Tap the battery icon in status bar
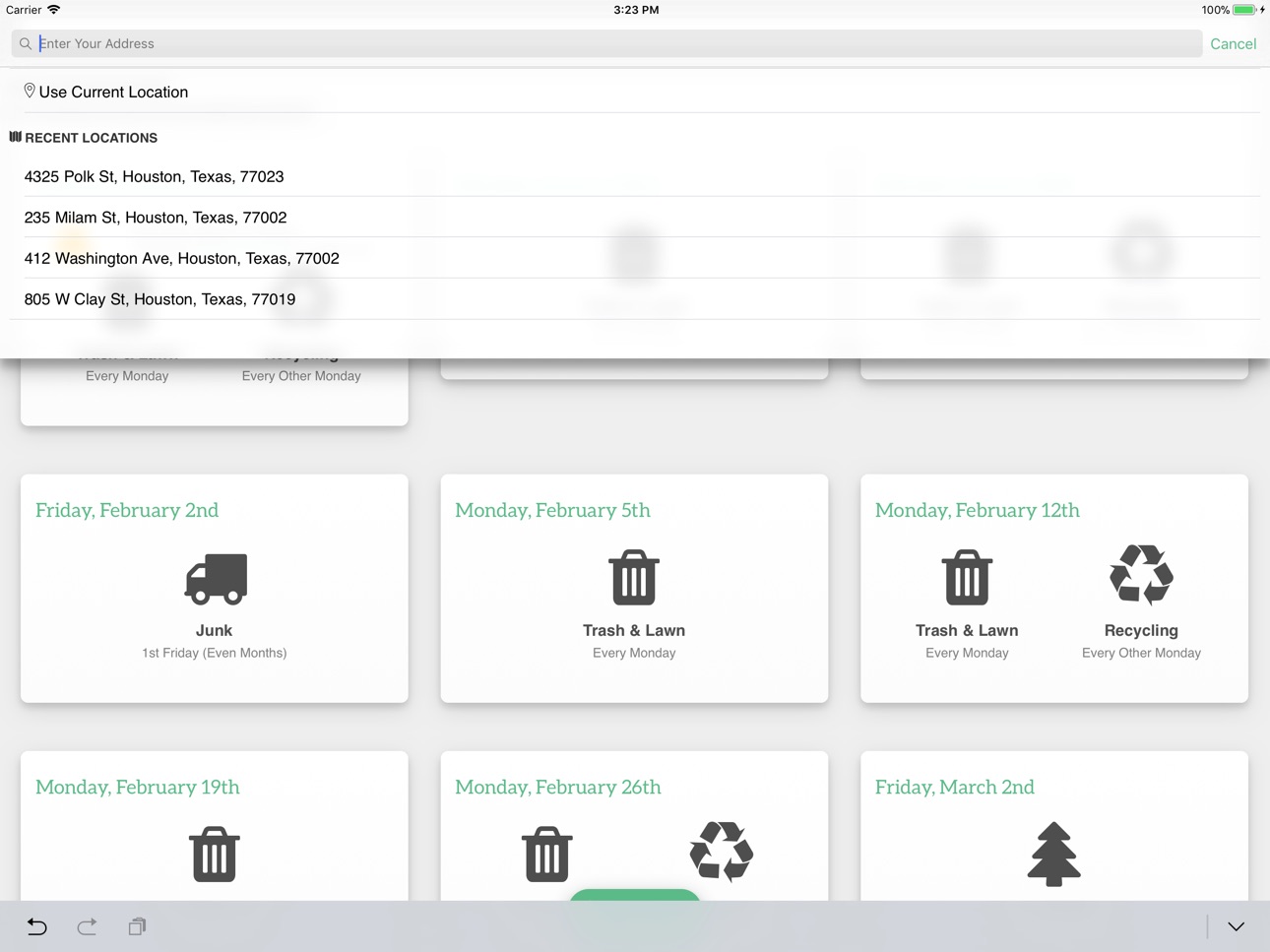This screenshot has height=952, width=1270. tap(1245, 10)
